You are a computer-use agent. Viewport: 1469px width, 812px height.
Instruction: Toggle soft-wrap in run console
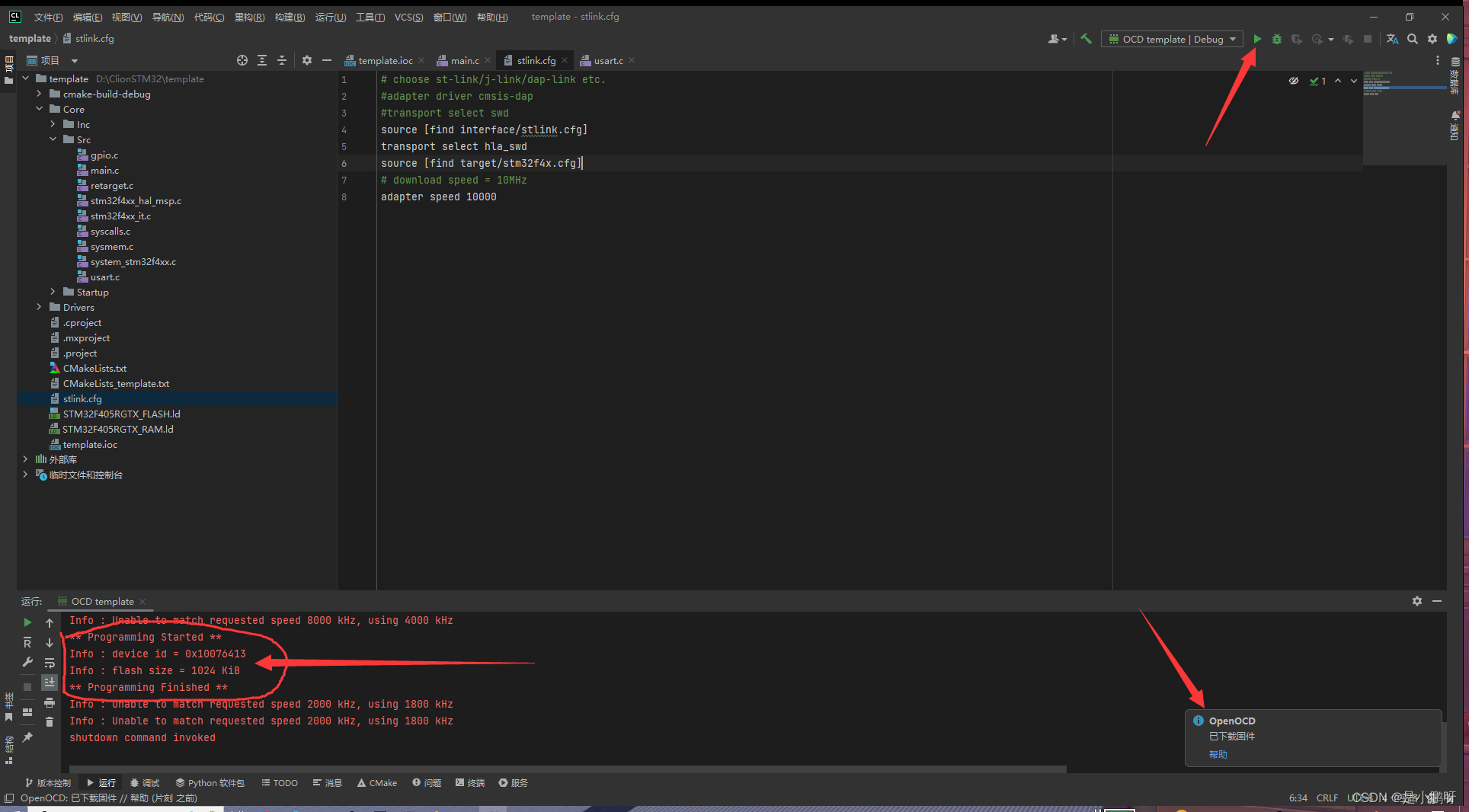pos(50,662)
